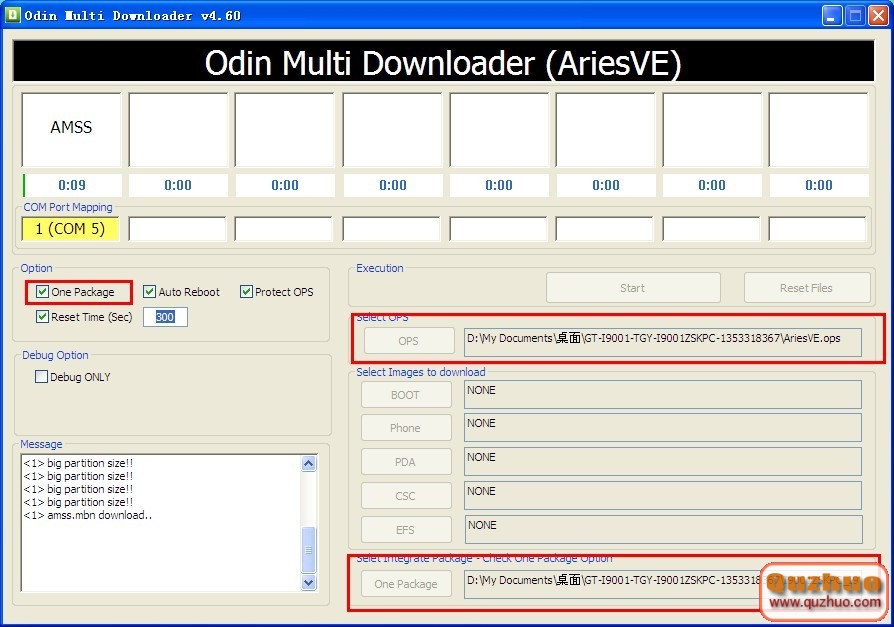Click the Reset Time value field showing 300
The image size is (894, 627).
[165, 317]
